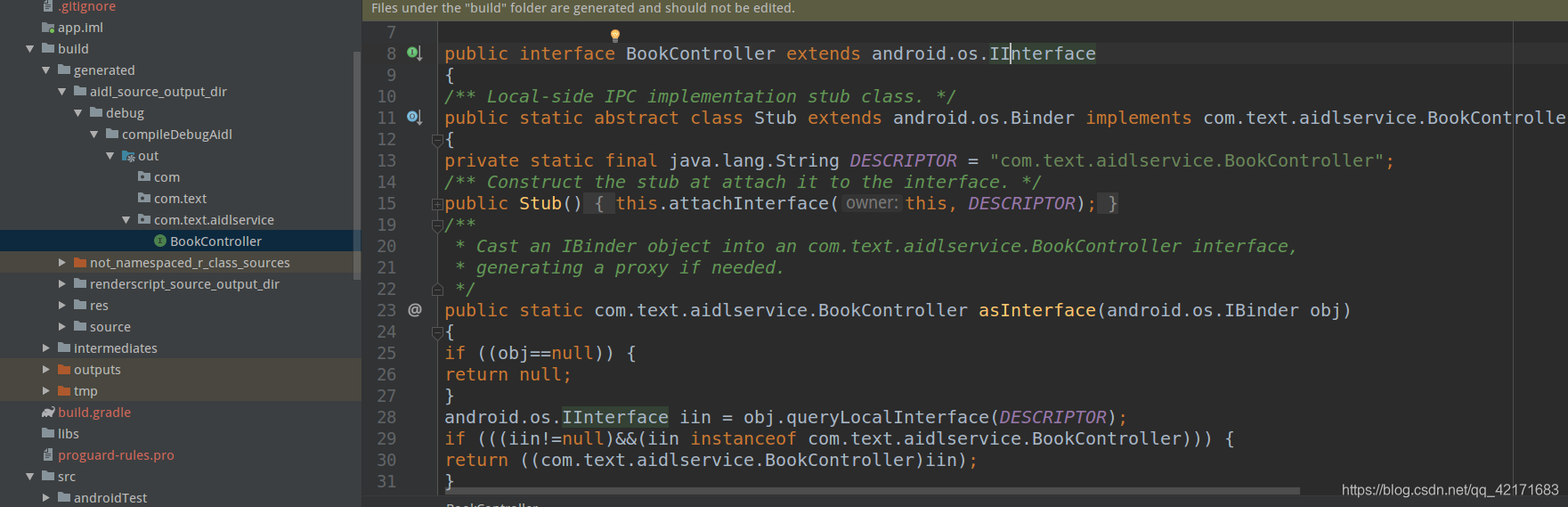
Task: Click the lightbulb quick-fix icon
Action: point(614,36)
